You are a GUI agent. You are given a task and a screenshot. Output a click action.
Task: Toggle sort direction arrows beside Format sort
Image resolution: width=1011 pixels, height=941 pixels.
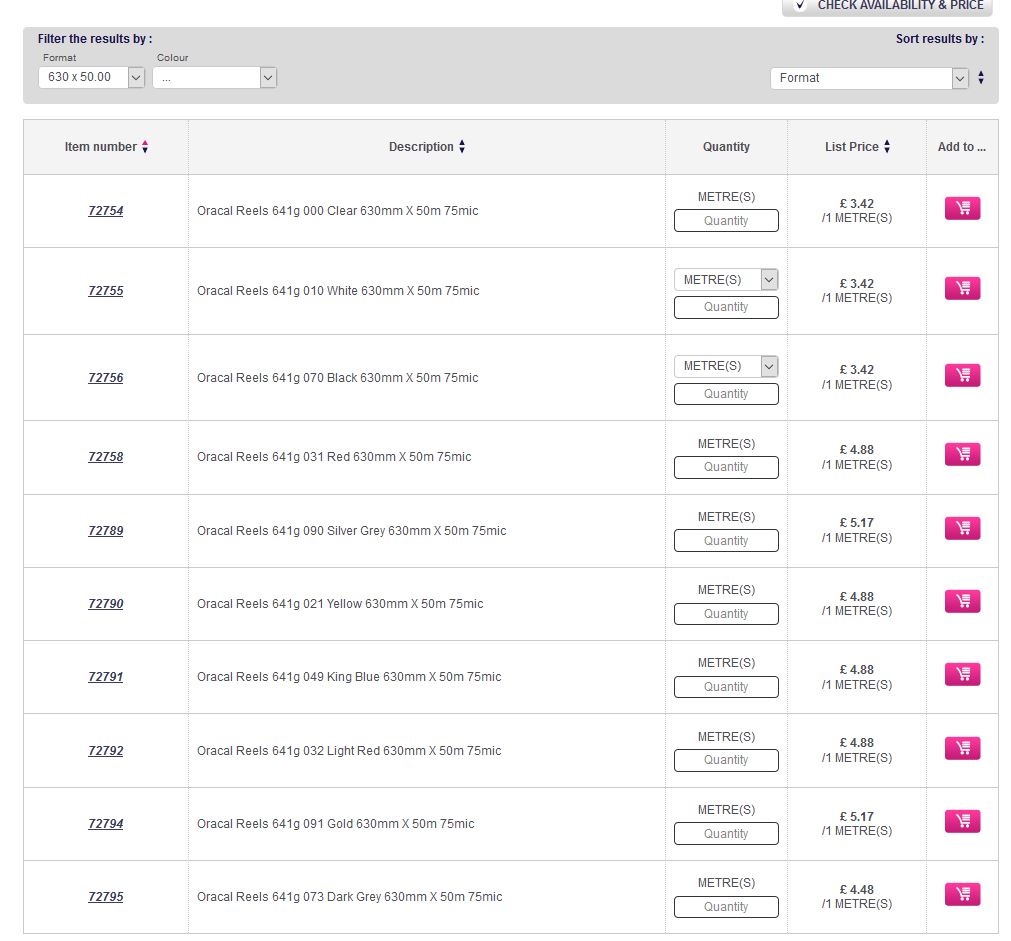[x=981, y=78]
